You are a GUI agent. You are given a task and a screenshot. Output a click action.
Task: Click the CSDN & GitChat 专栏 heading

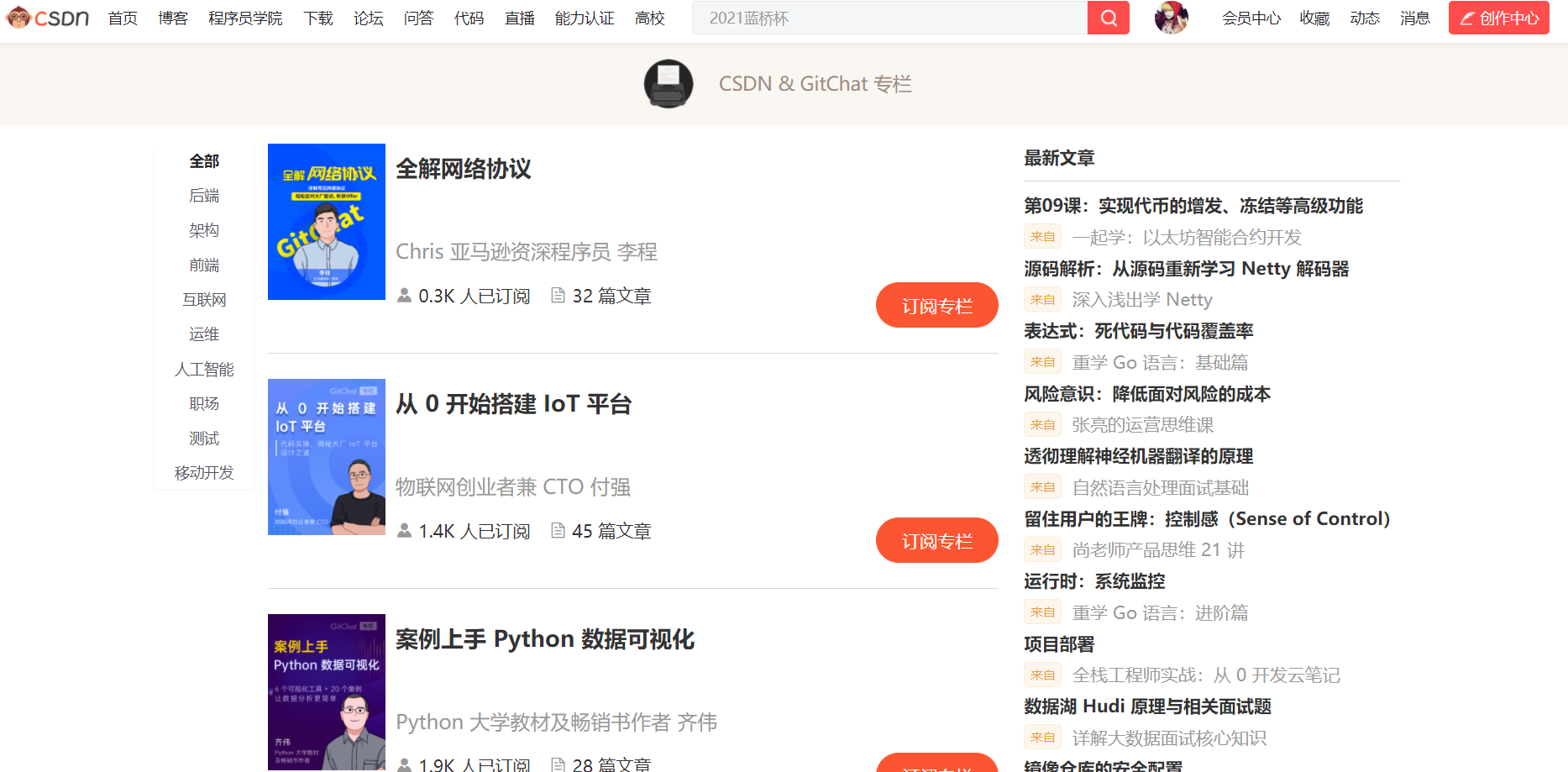coord(815,84)
